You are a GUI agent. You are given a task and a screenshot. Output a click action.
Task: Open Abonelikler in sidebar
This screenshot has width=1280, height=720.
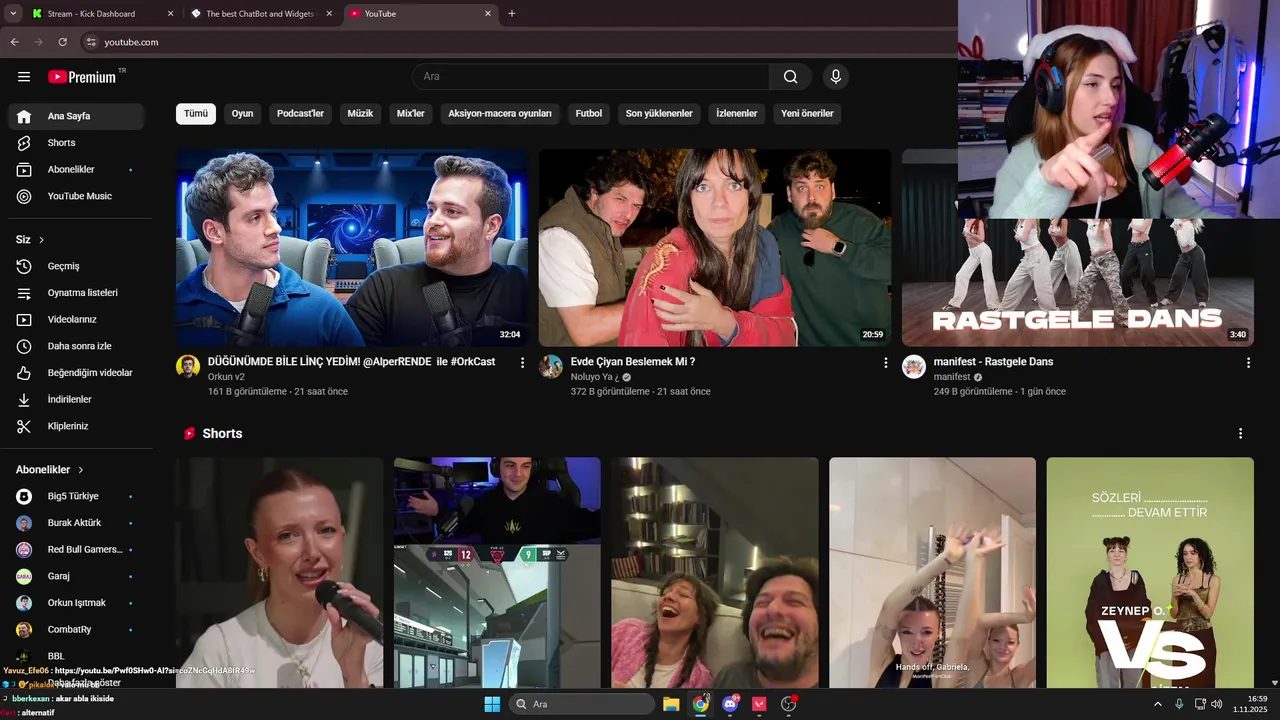[76, 170]
